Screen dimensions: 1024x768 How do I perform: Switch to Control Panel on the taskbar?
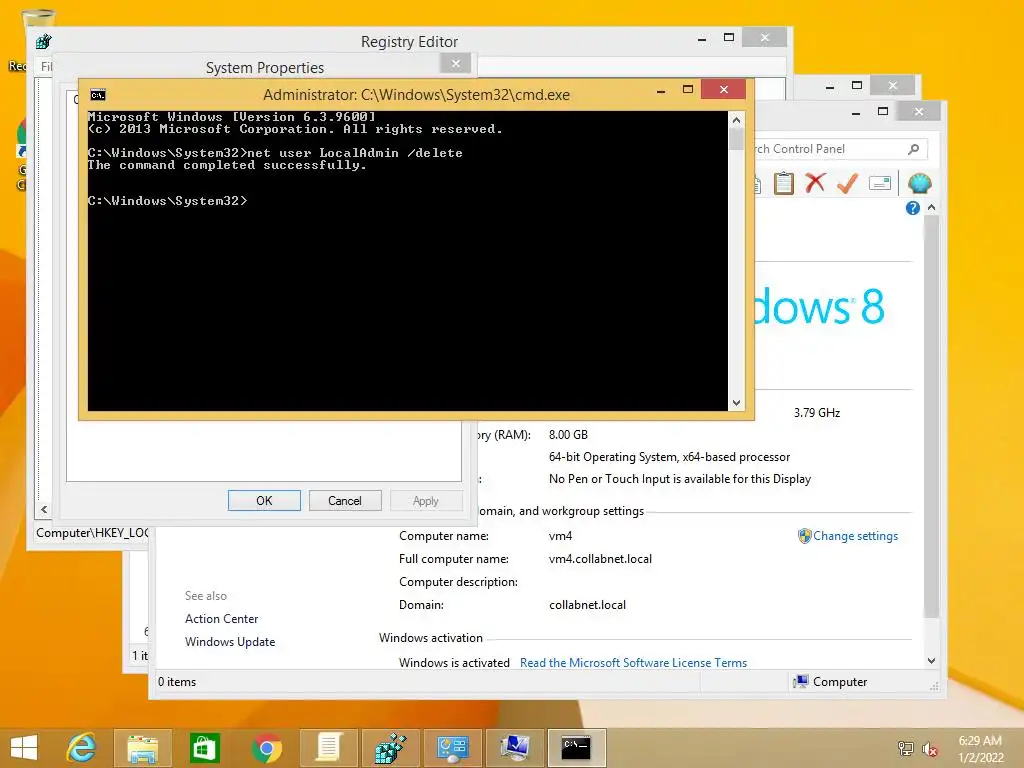453,748
